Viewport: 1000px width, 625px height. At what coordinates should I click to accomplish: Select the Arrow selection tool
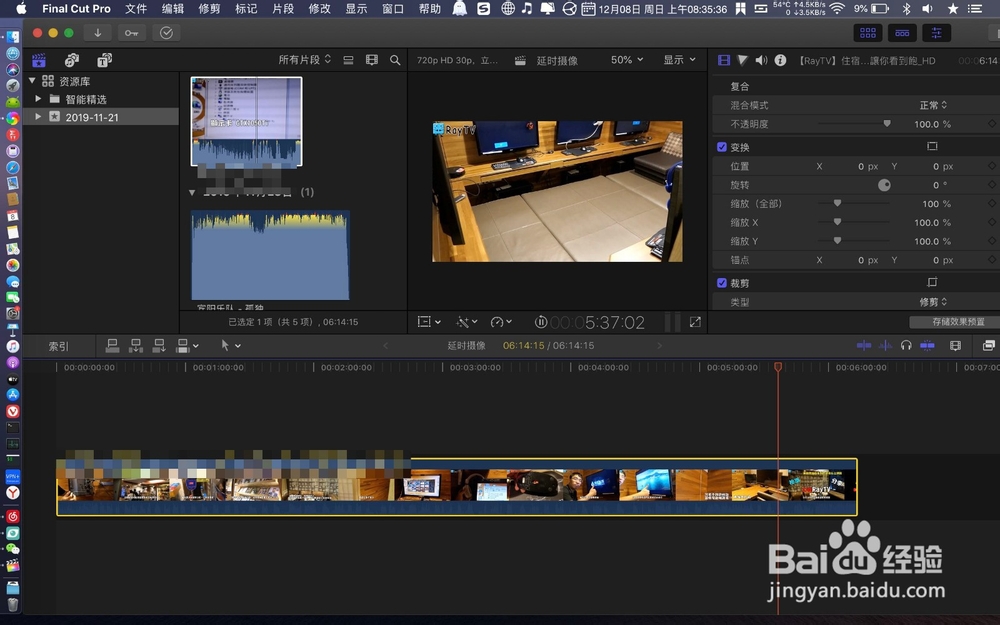click(226, 345)
